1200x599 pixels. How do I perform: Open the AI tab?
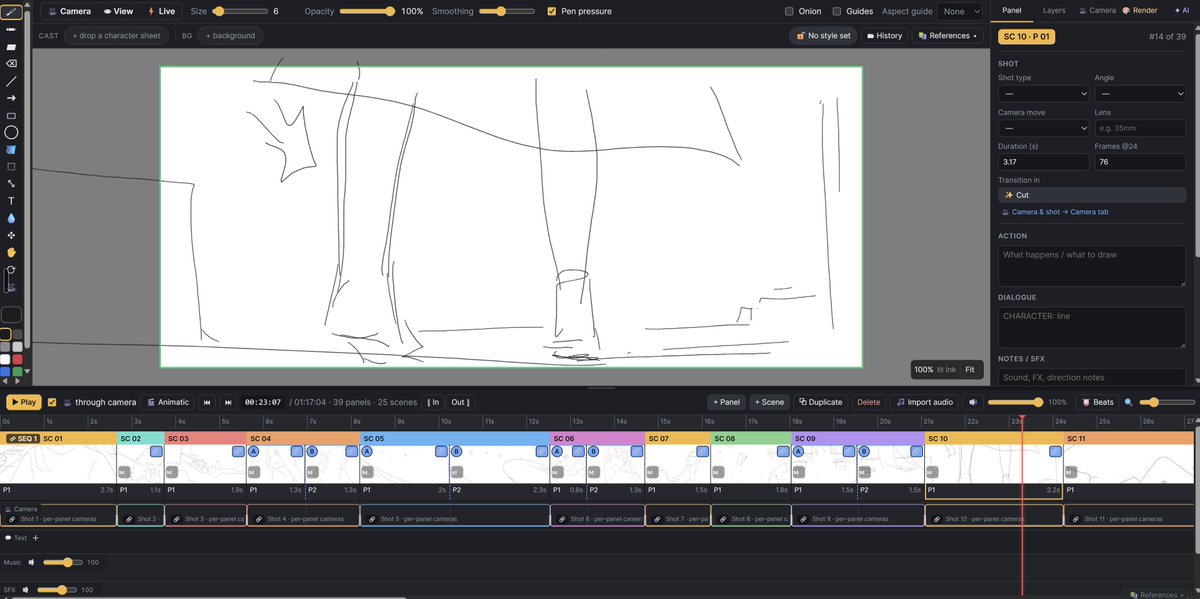click(1180, 10)
